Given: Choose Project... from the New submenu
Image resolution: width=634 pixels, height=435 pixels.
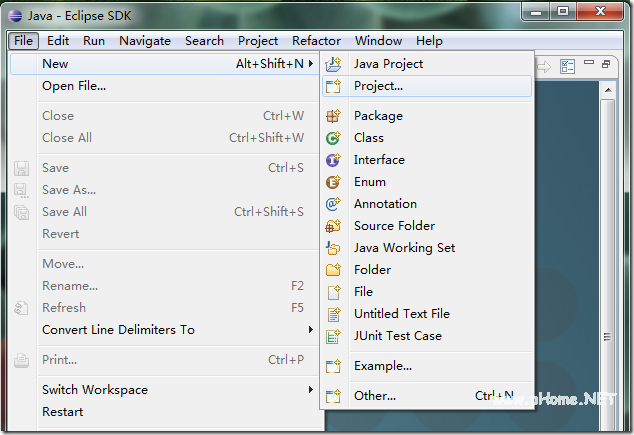Looking at the screenshot, I should (x=378, y=86).
